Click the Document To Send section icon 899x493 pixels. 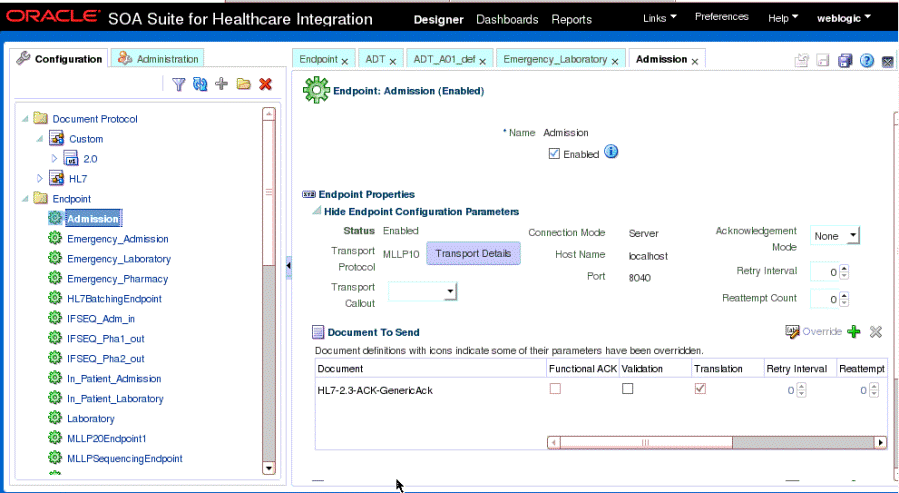click(x=318, y=332)
